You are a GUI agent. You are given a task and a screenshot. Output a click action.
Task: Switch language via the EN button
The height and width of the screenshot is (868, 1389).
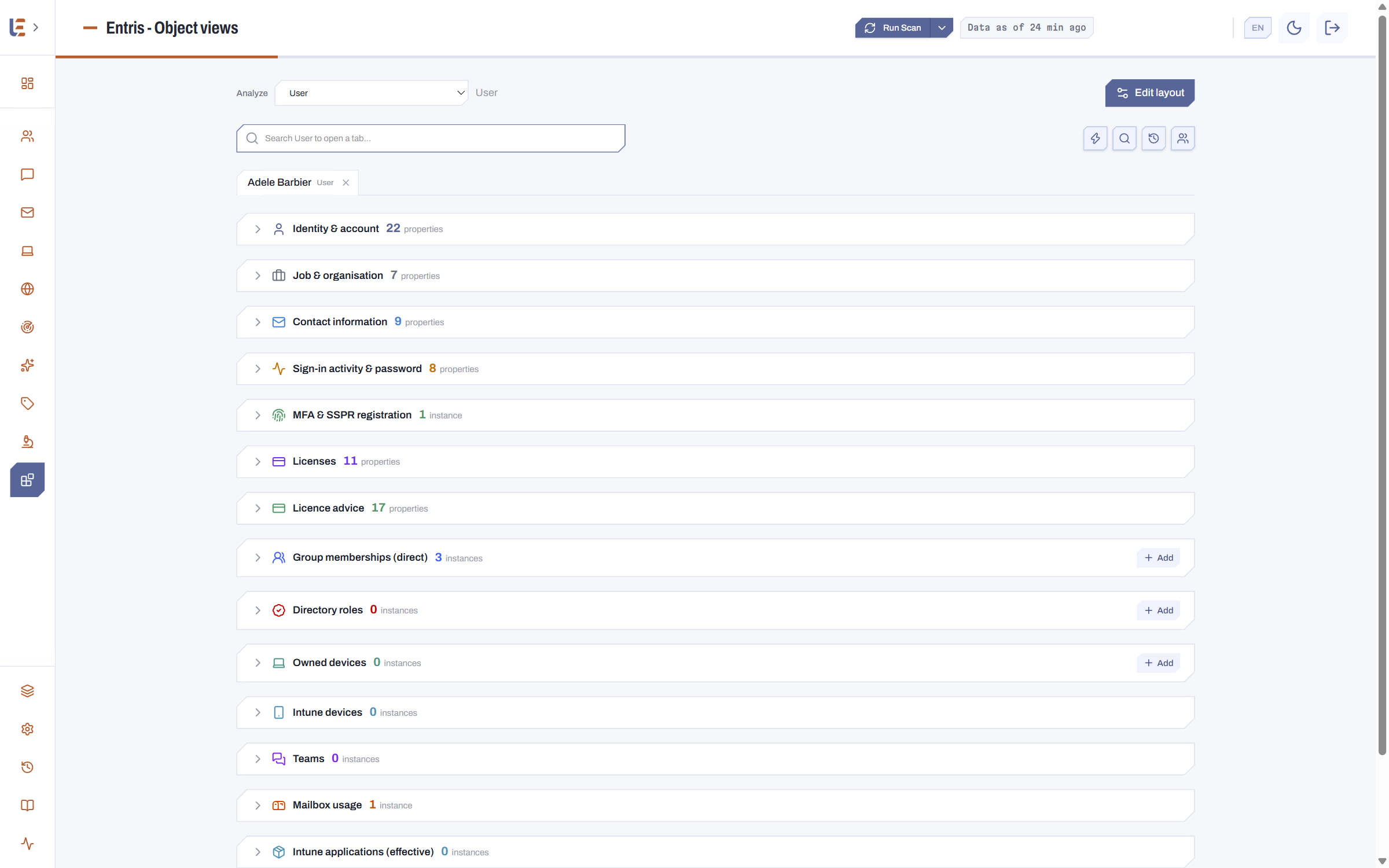pos(1258,28)
